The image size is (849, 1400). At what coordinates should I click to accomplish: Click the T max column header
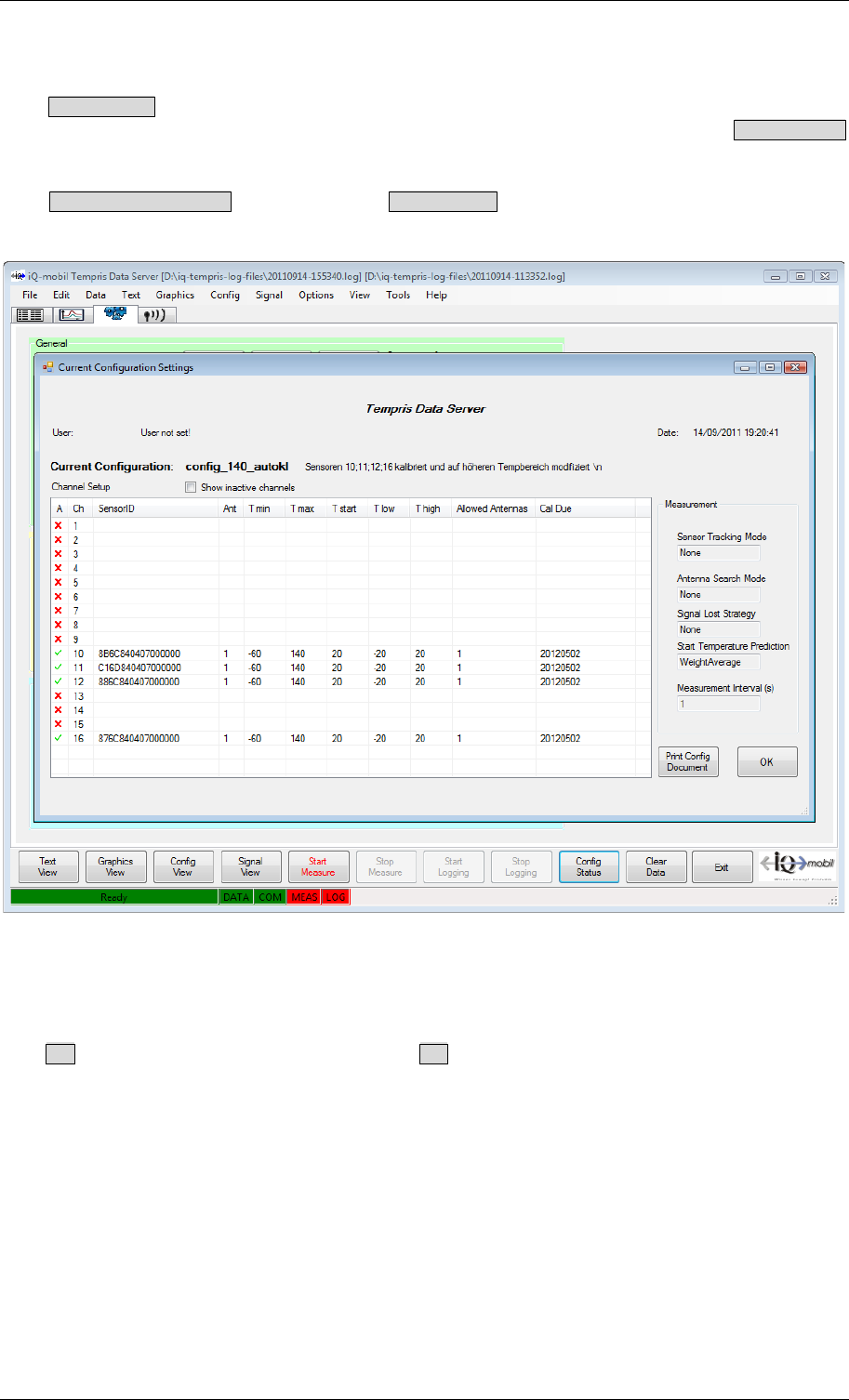click(x=306, y=508)
